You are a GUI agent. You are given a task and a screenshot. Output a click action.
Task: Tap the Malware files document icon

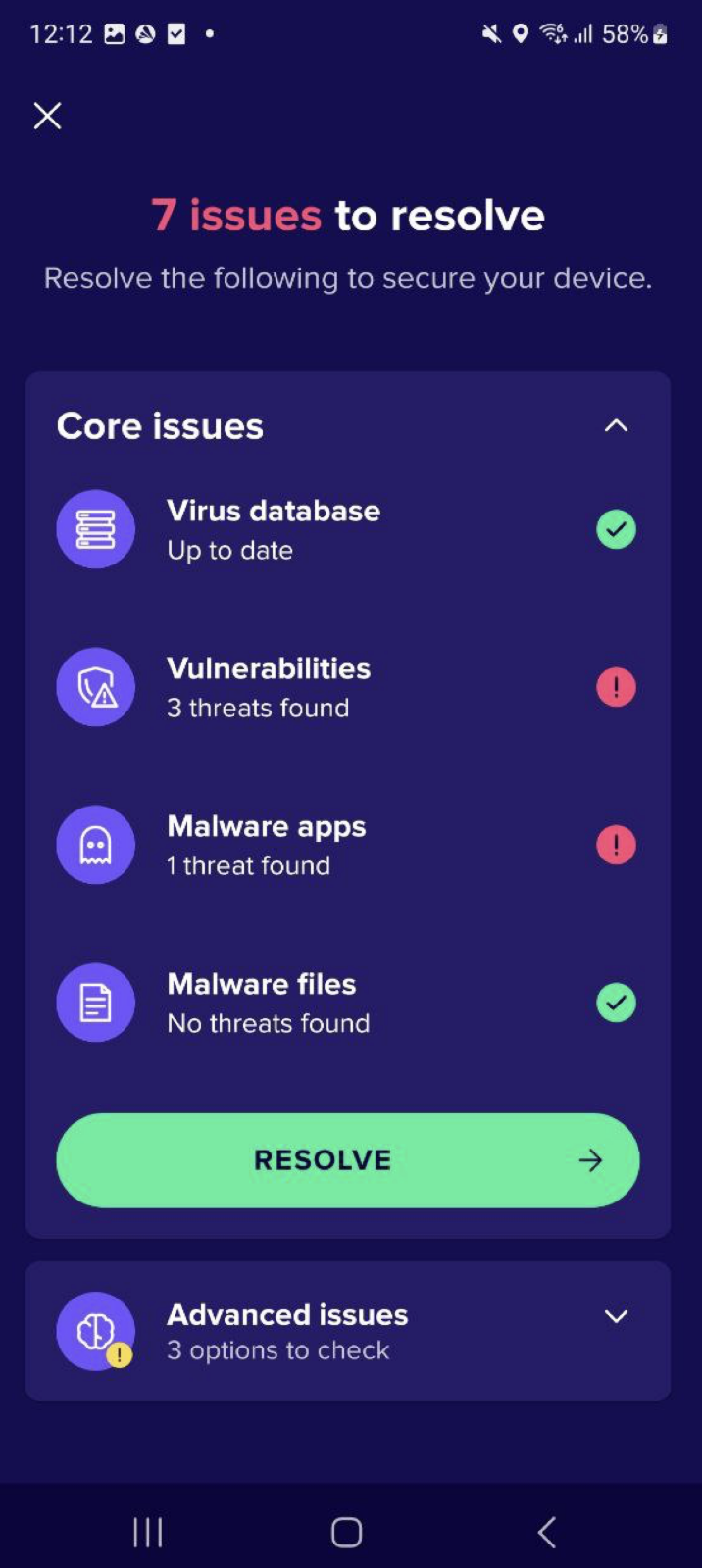tap(95, 1003)
